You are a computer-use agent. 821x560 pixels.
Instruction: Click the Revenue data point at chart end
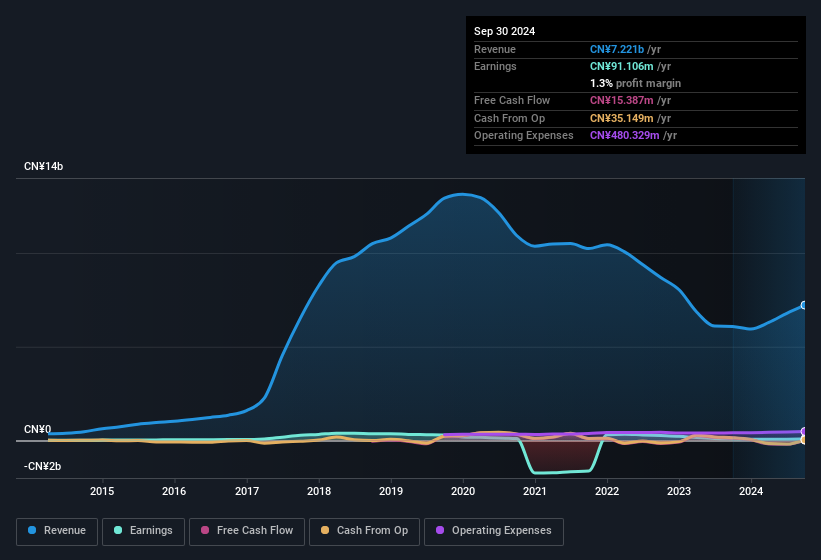(x=804, y=305)
